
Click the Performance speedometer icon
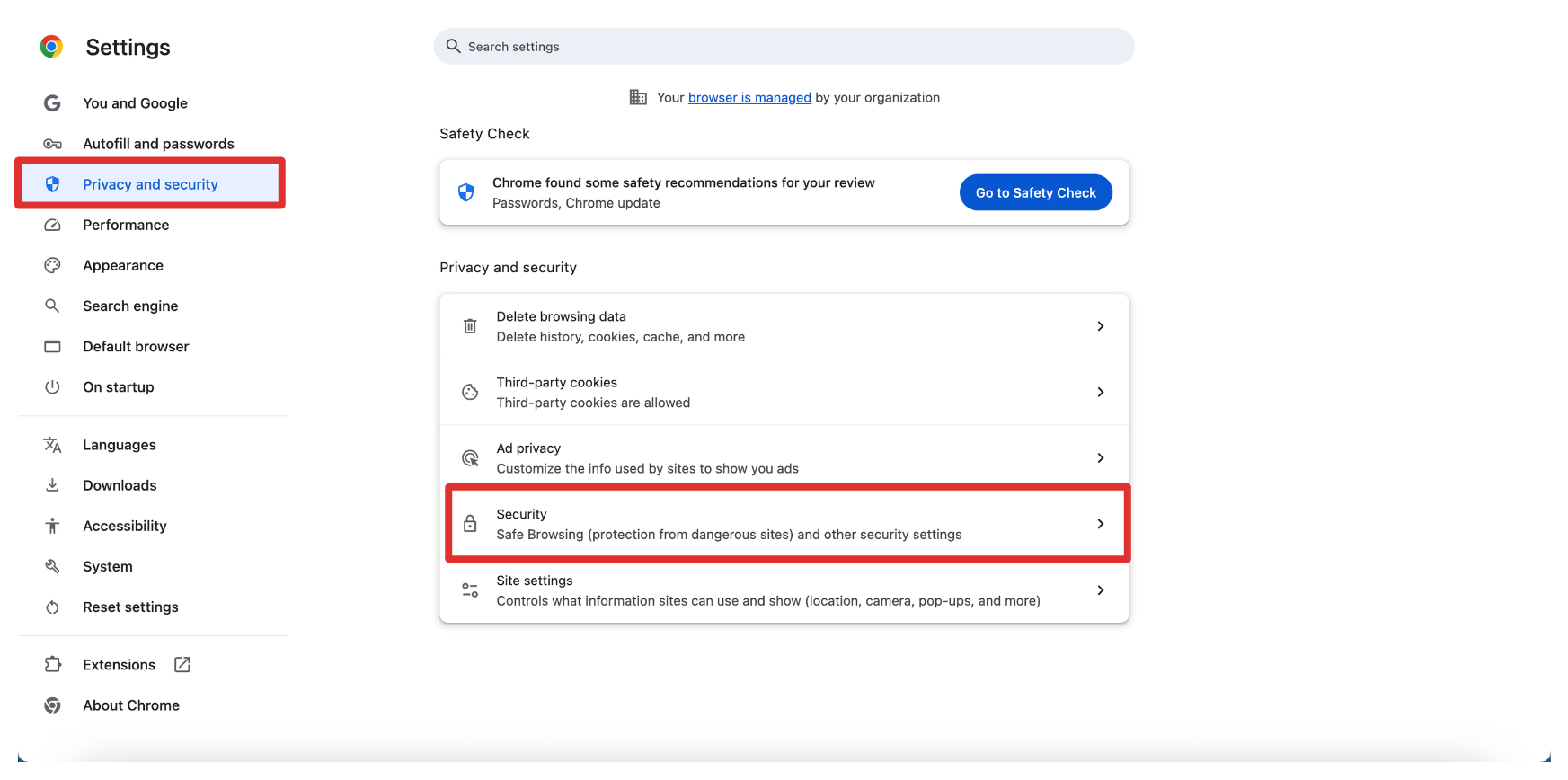(53, 225)
